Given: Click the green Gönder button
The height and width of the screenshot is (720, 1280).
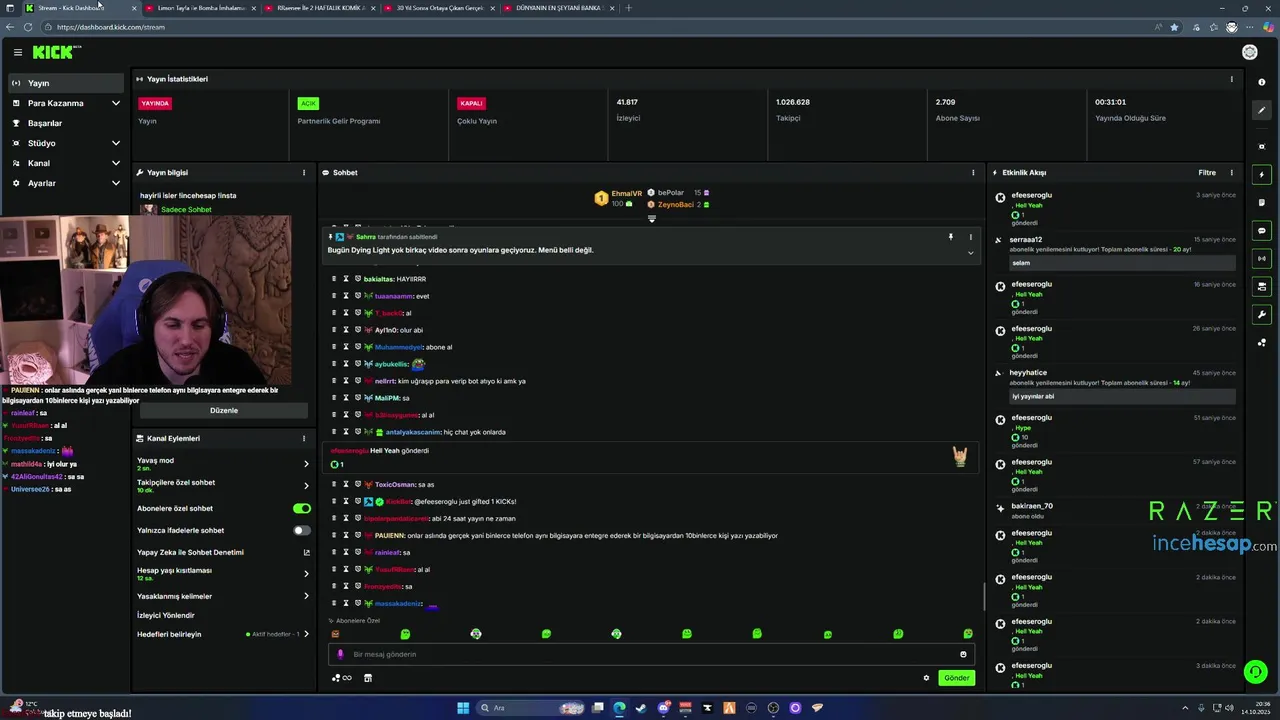Looking at the screenshot, I should pos(957,678).
